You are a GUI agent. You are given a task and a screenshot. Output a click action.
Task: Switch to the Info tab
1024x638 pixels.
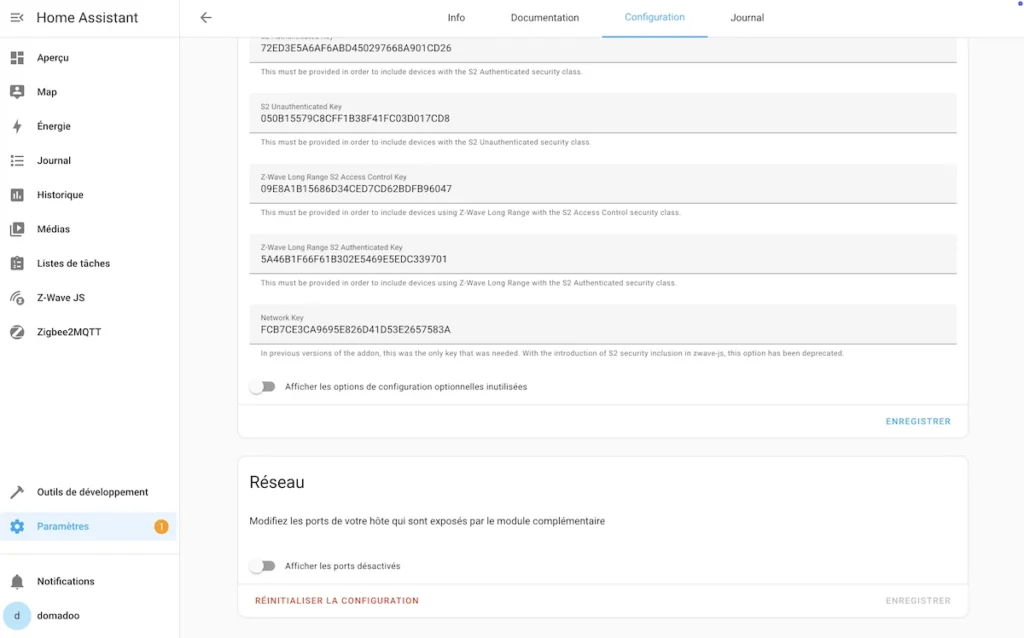(x=456, y=18)
